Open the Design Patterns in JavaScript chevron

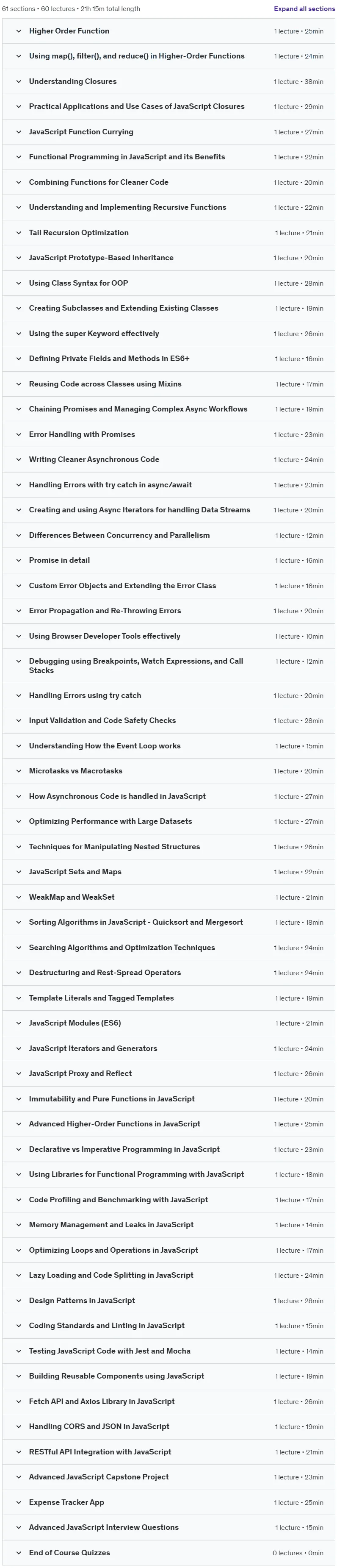point(18,1301)
